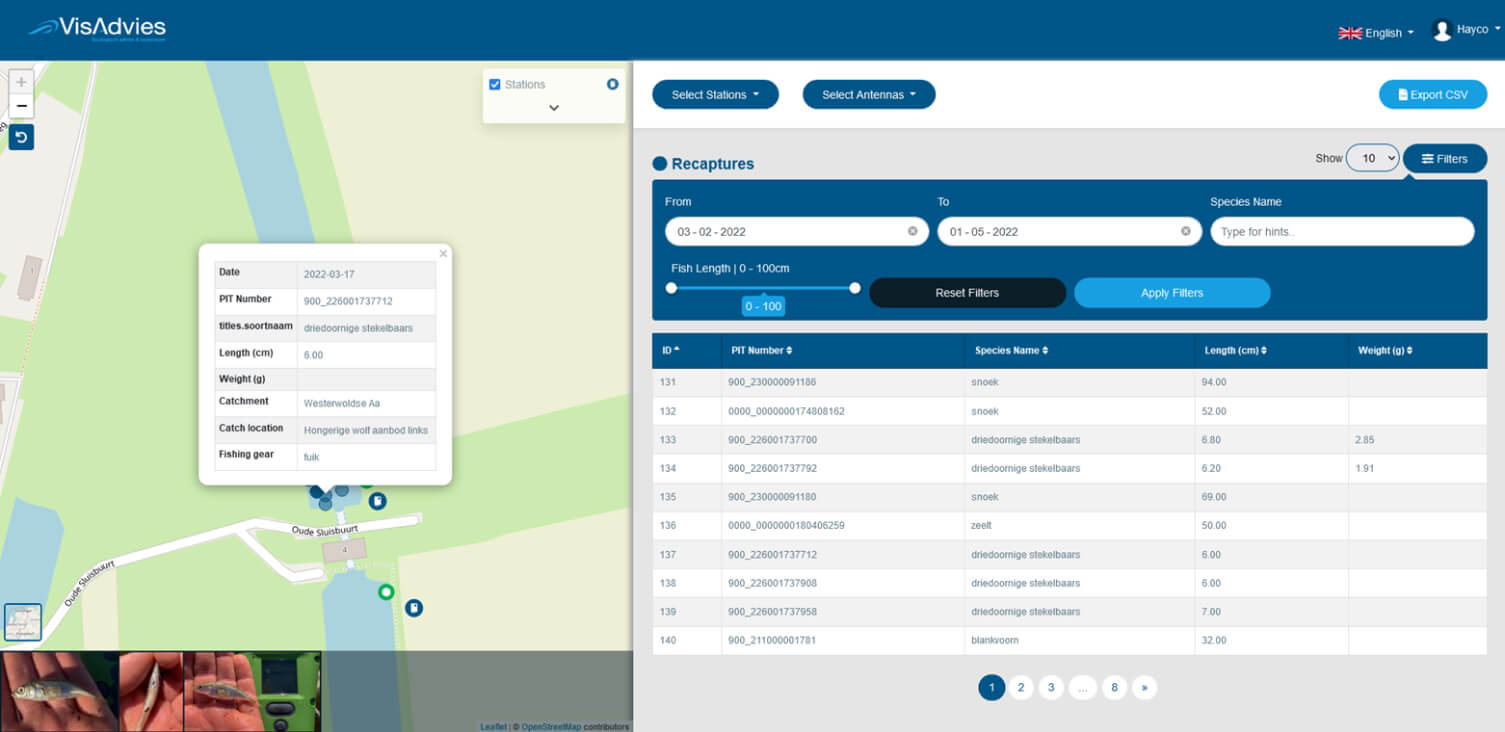Click the Fish Length slider right handle
This screenshot has height=732, width=1505.
tap(855, 288)
